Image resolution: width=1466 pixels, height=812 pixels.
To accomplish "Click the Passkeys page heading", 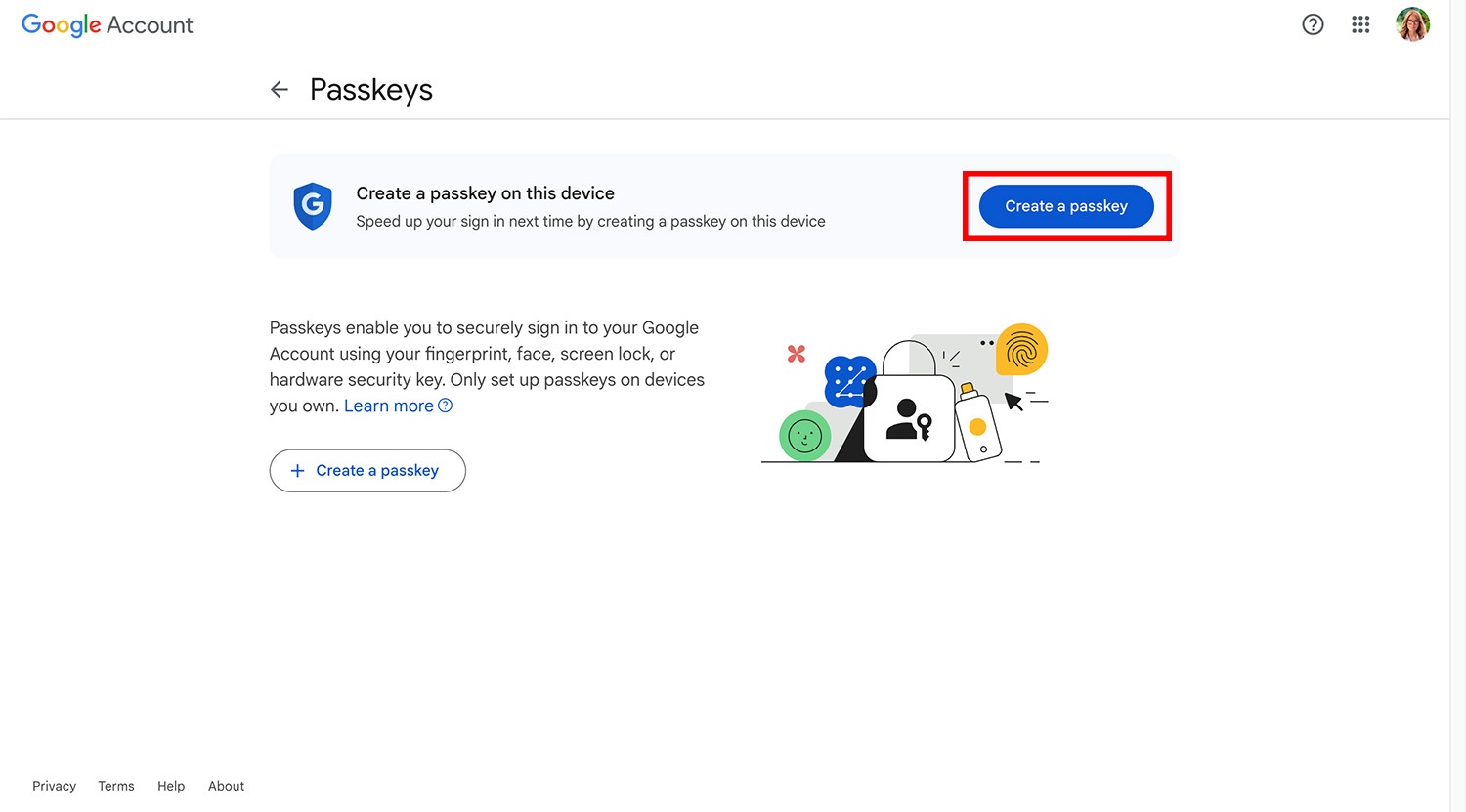I will [371, 90].
